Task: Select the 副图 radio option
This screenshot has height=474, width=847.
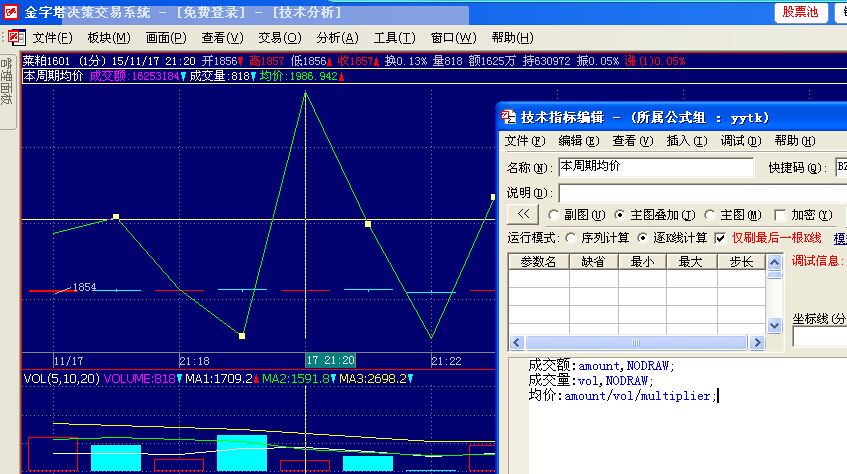Action: click(x=554, y=215)
